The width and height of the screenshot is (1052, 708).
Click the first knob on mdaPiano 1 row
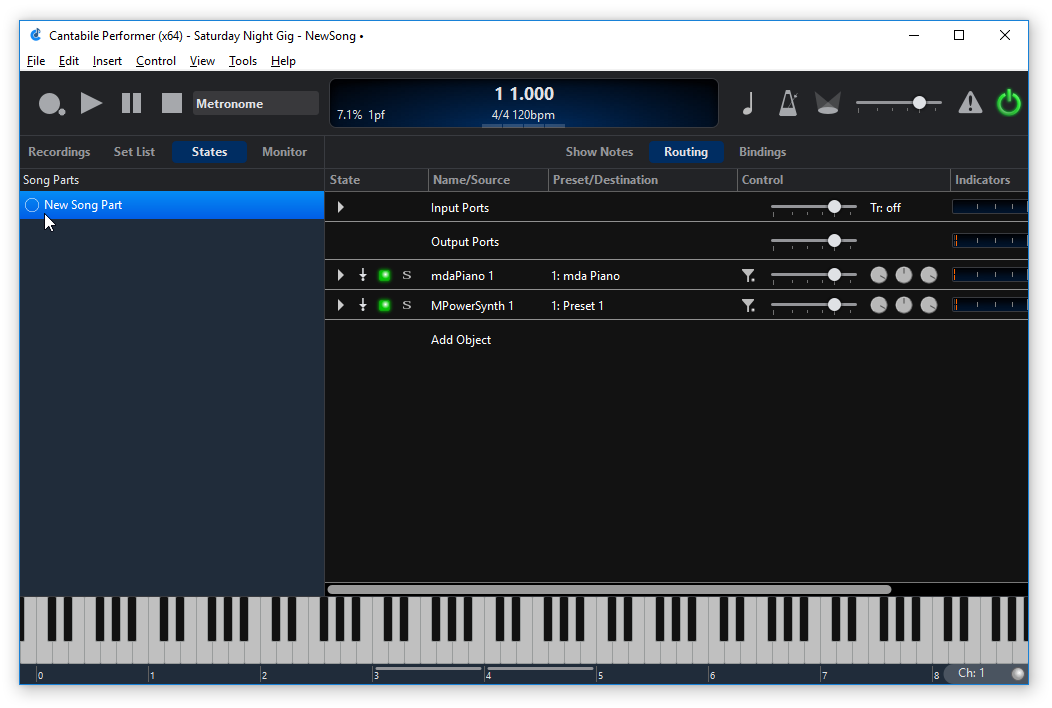tap(878, 275)
